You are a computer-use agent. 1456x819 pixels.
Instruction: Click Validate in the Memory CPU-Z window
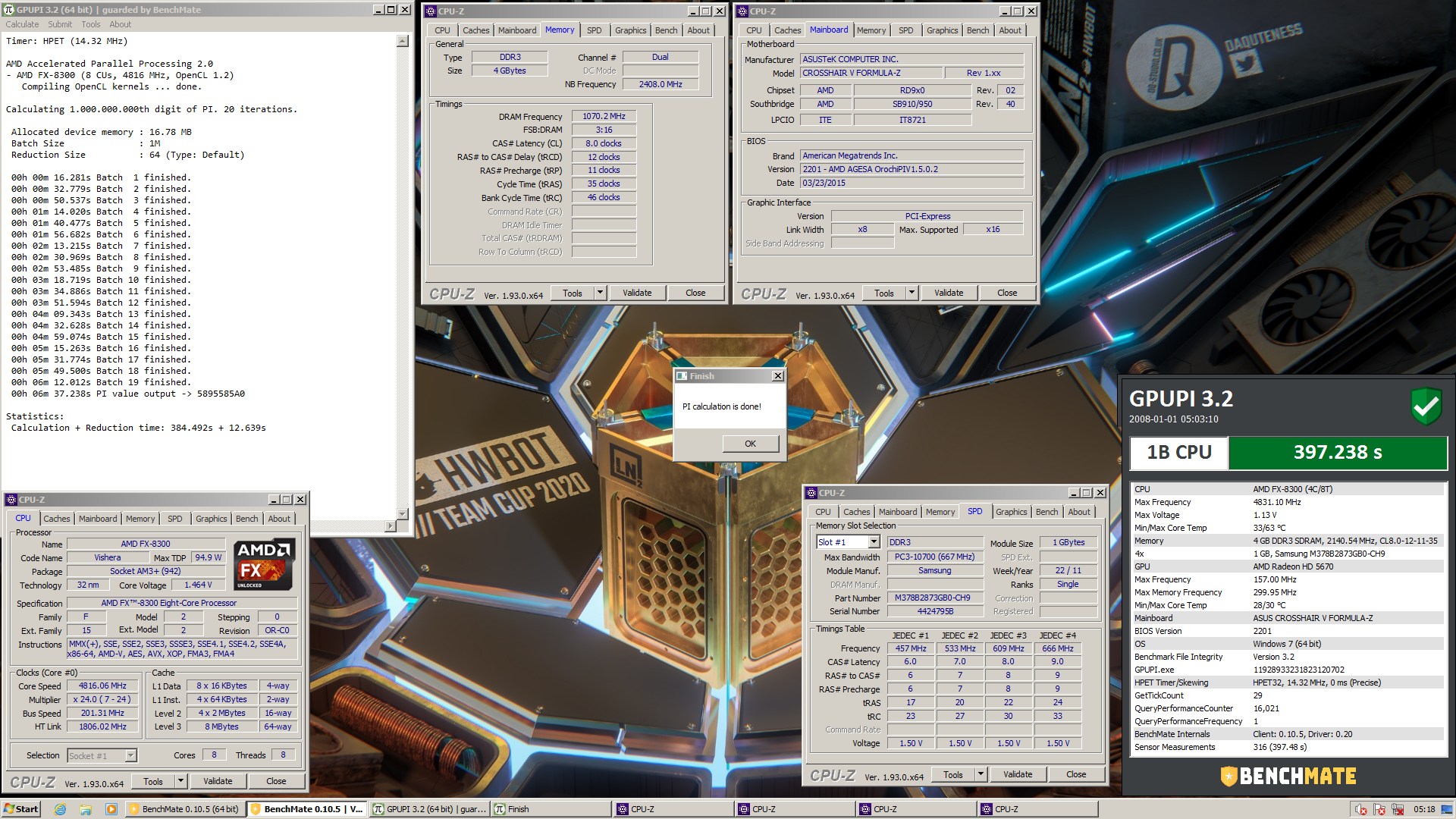[637, 293]
